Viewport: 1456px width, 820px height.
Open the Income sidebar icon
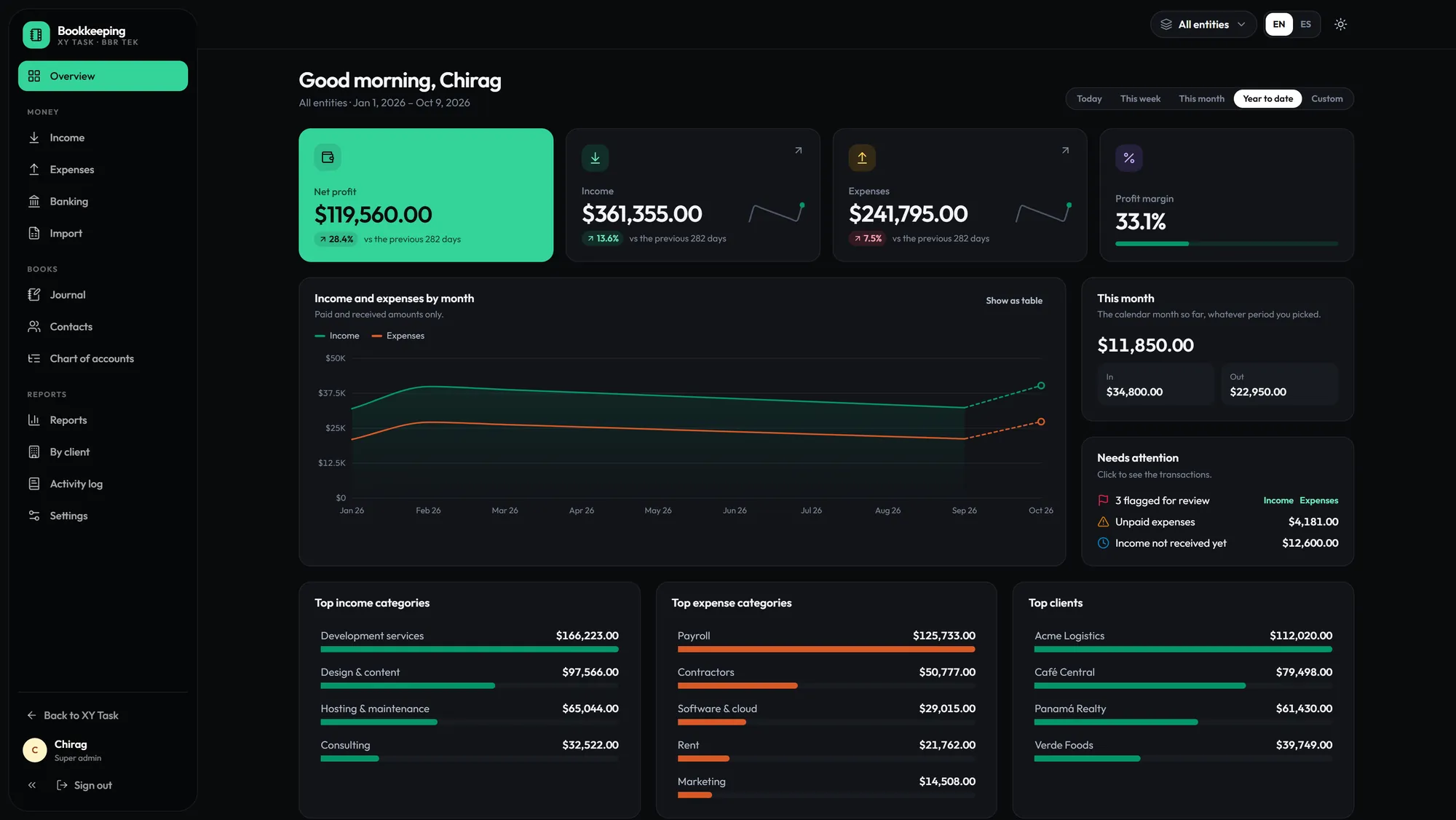34,138
